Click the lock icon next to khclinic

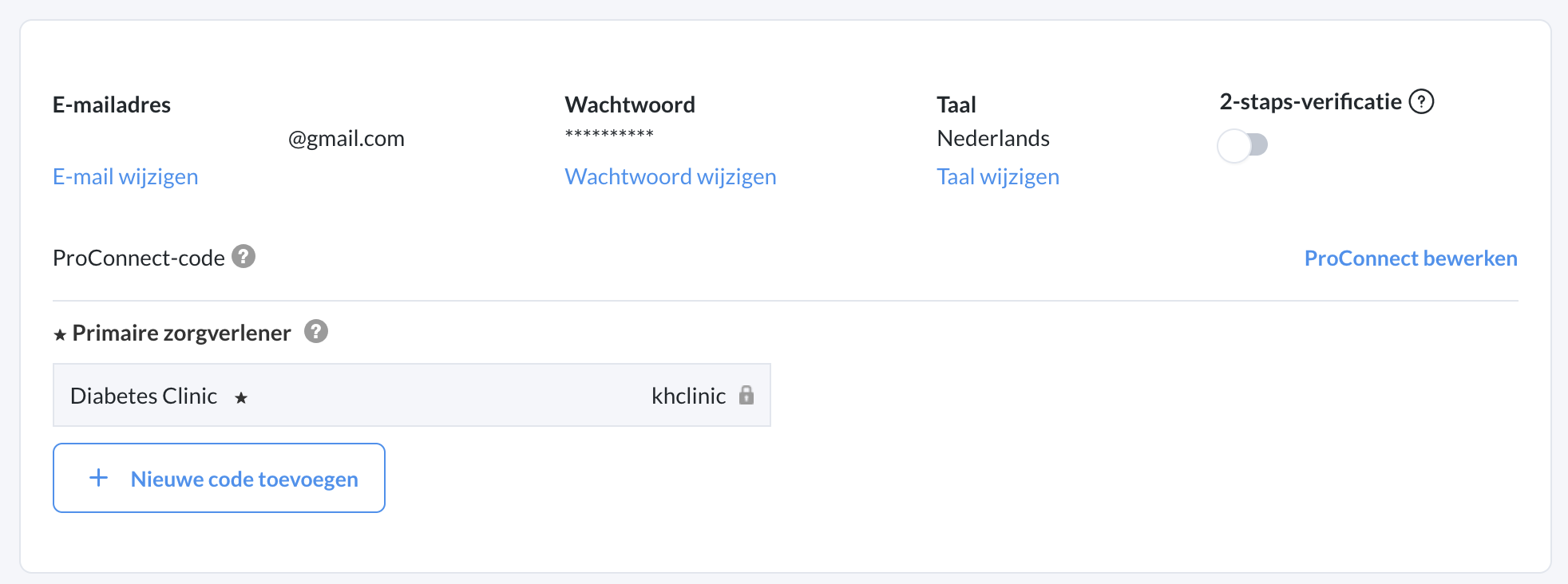[746, 394]
